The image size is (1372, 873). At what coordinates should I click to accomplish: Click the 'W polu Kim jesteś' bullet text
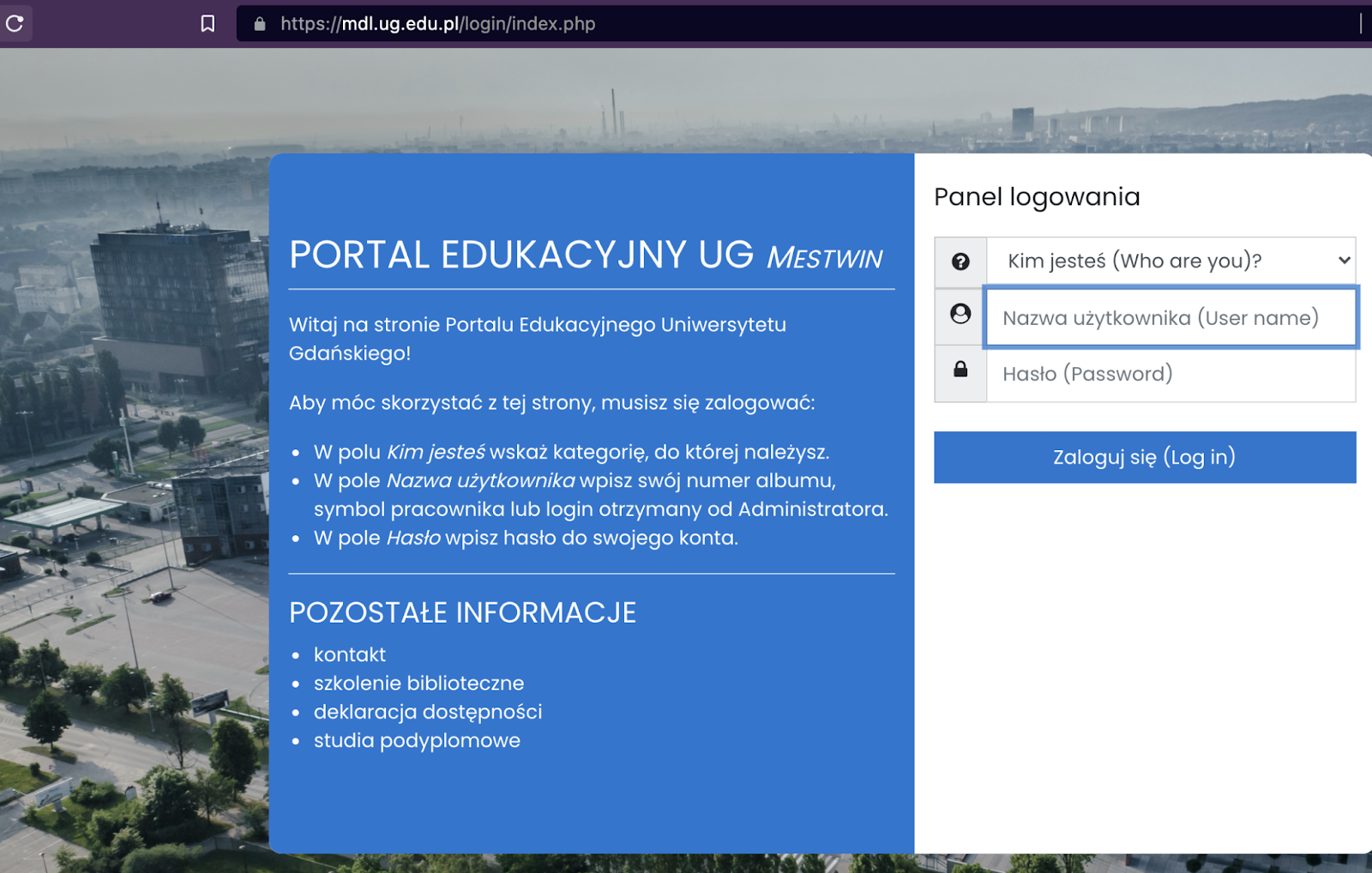pos(571,452)
